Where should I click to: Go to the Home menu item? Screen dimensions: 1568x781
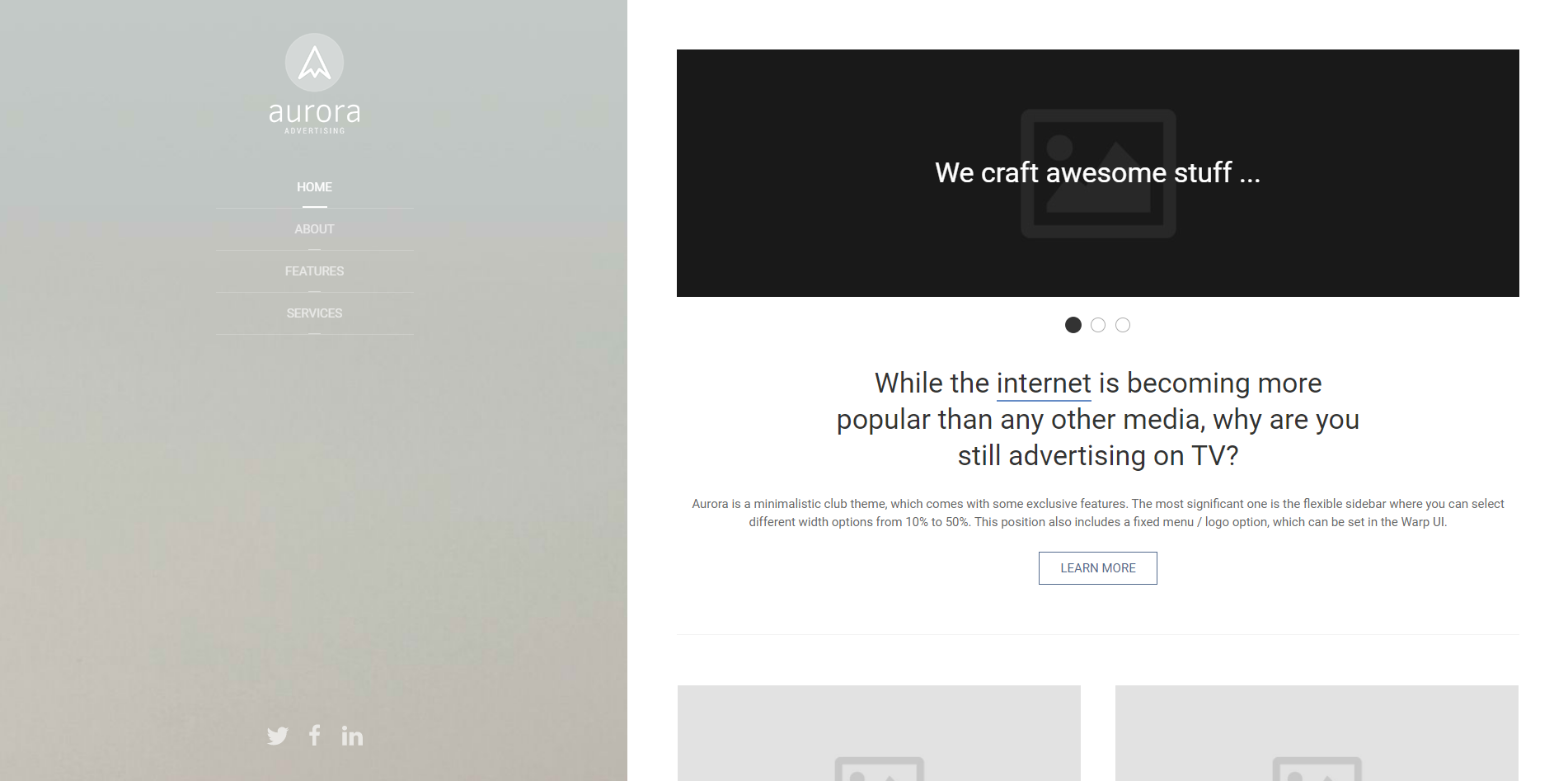[314, 187]
